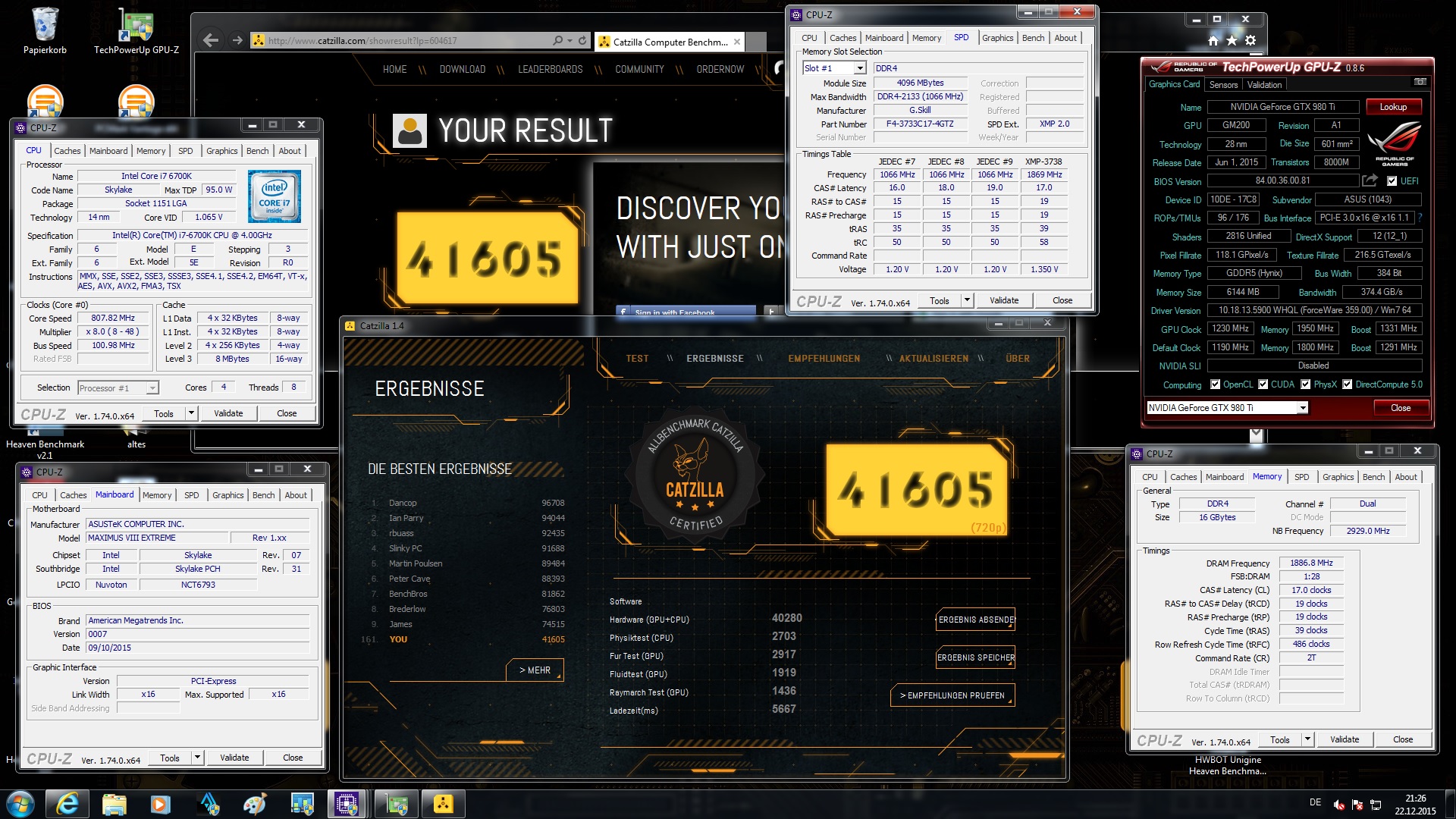Click the Catzilla Certified badge
Screen dimensions: 1456x819
[x=695, y=476]
